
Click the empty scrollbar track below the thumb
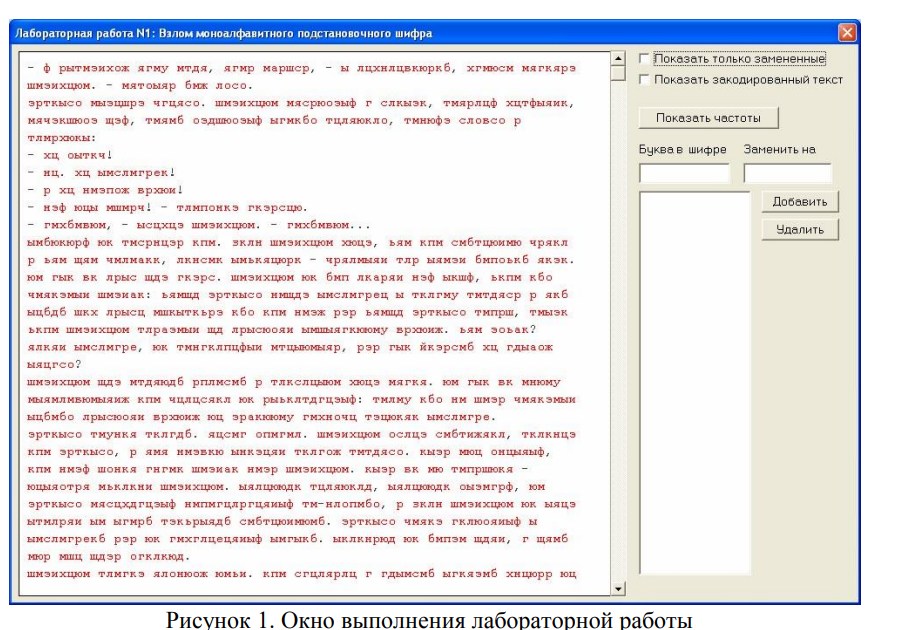(x=618, y=330)
